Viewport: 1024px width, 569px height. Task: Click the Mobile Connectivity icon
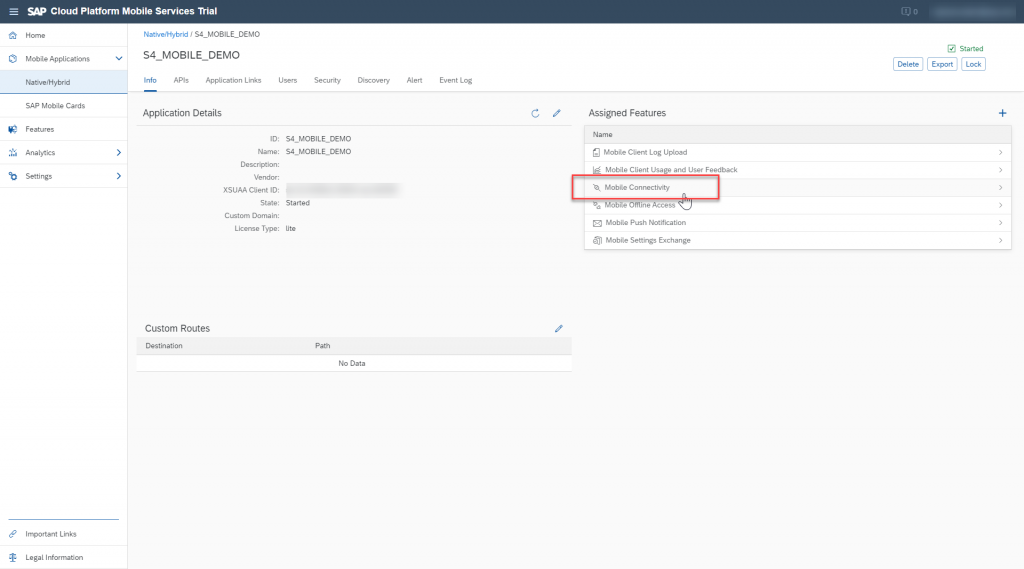(x=596, y=187)
